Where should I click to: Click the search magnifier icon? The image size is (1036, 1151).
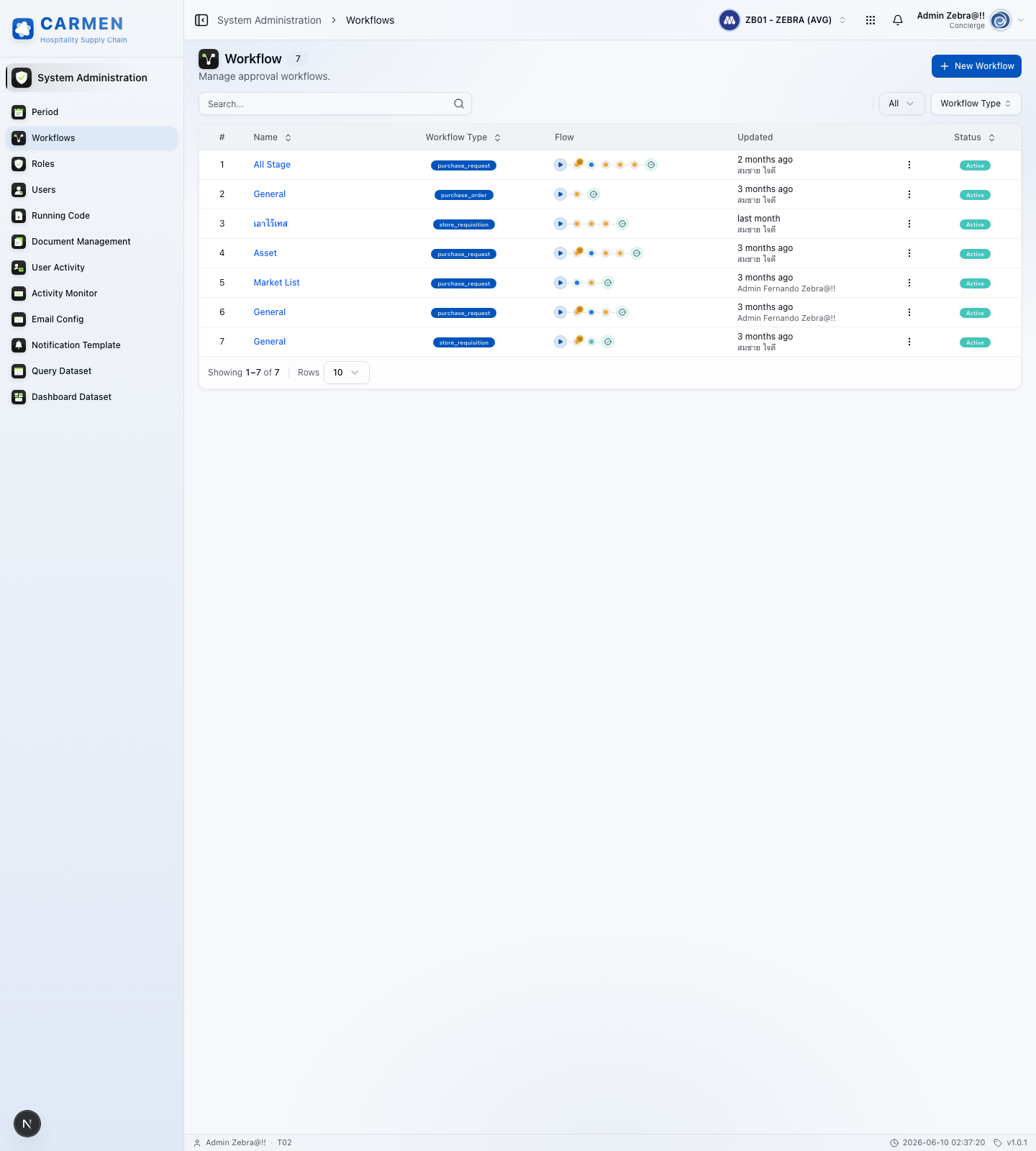(x=459, y=104)
